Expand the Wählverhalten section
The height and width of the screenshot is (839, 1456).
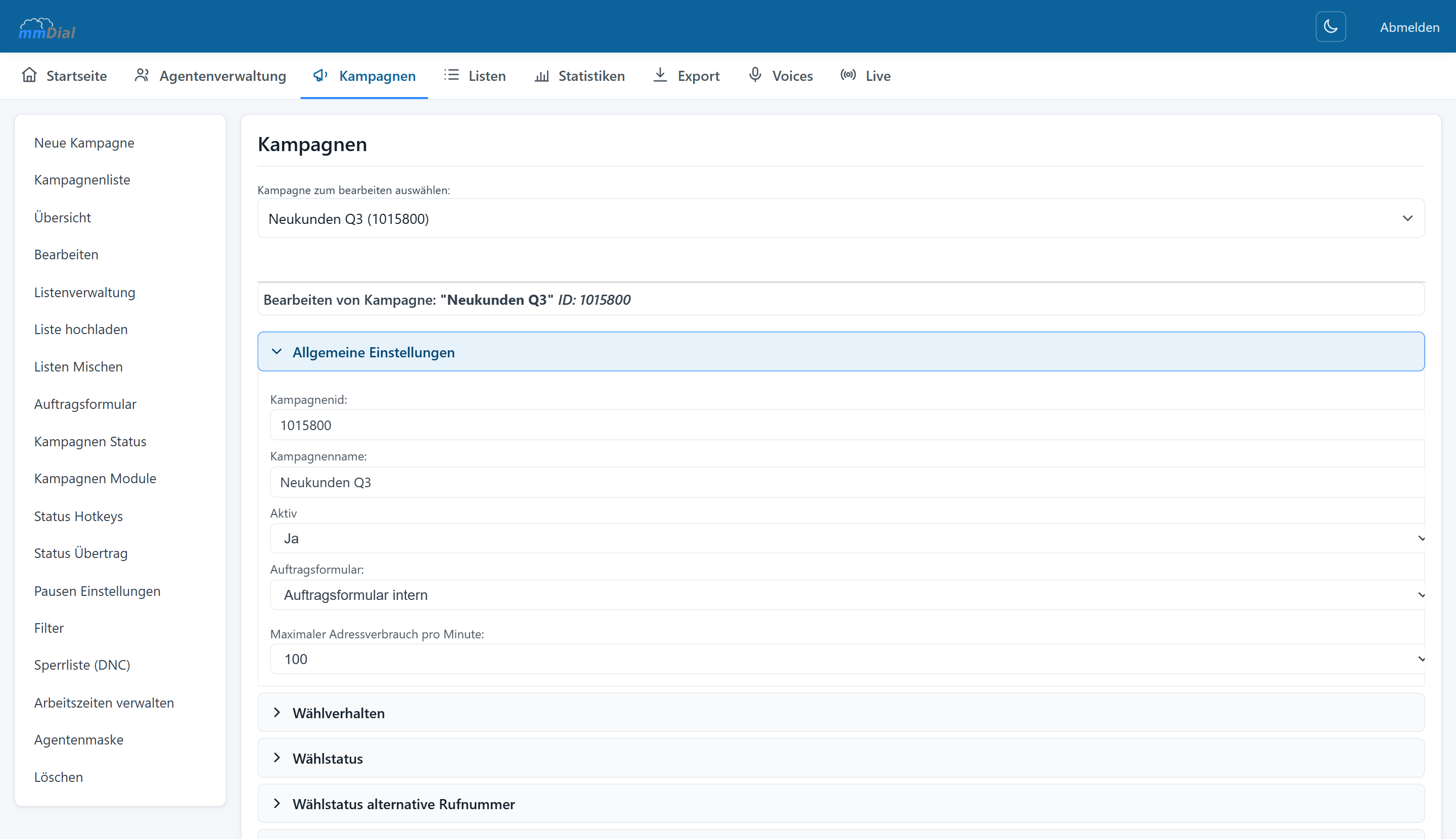click(x=841, y=713)
